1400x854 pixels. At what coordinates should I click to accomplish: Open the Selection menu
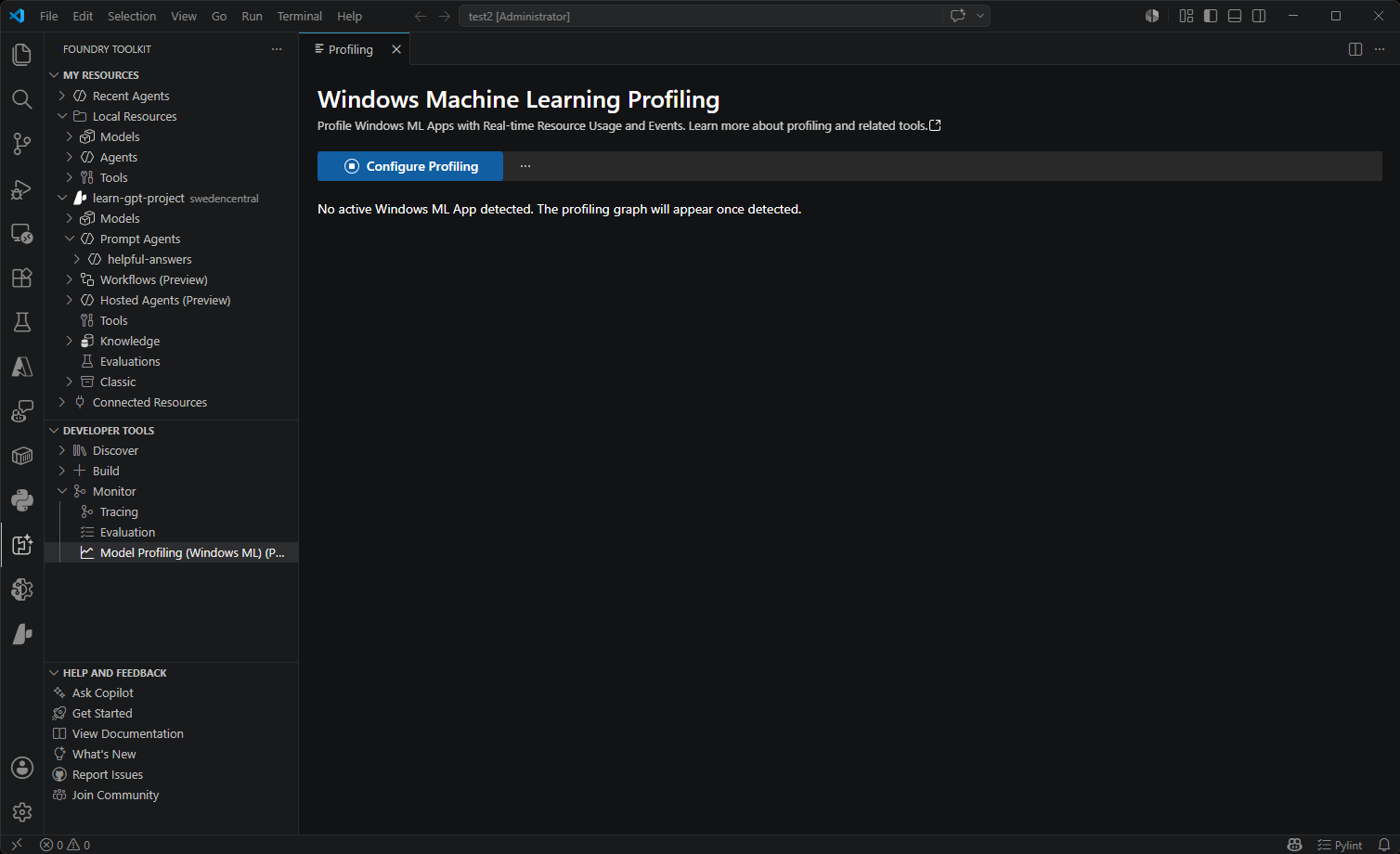132,16
